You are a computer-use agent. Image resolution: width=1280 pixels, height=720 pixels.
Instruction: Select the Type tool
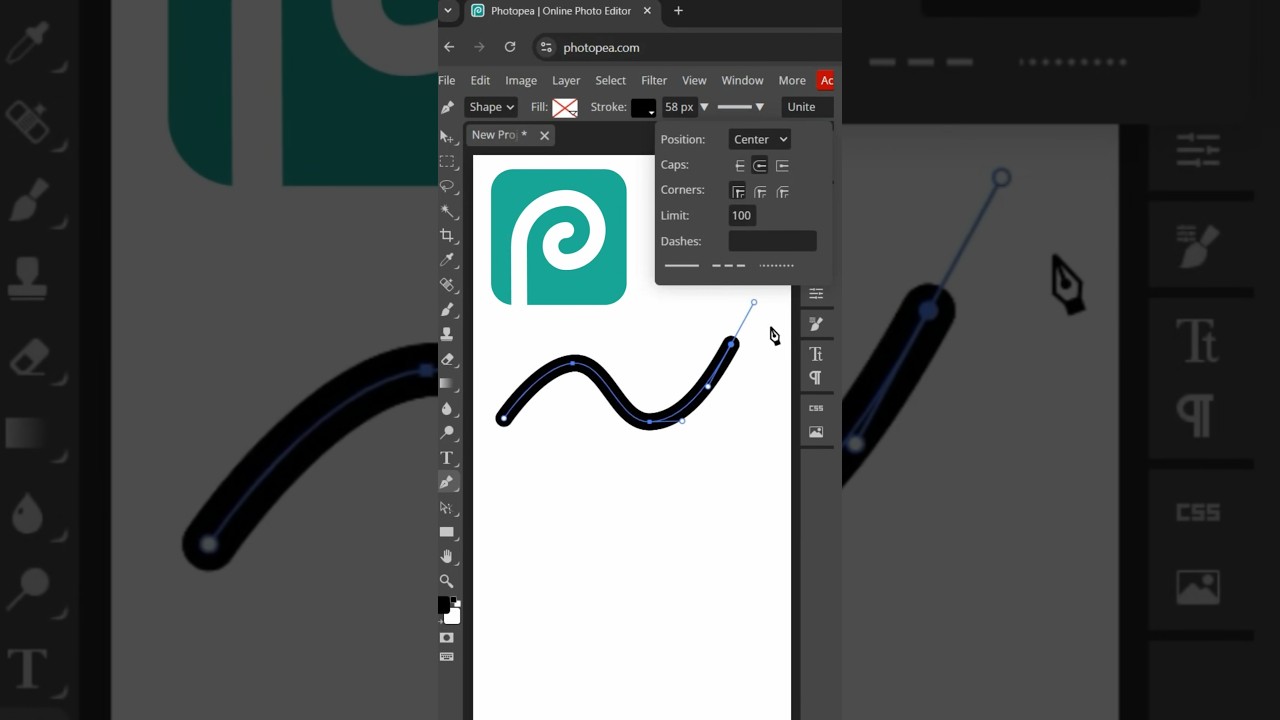point(447,458)
